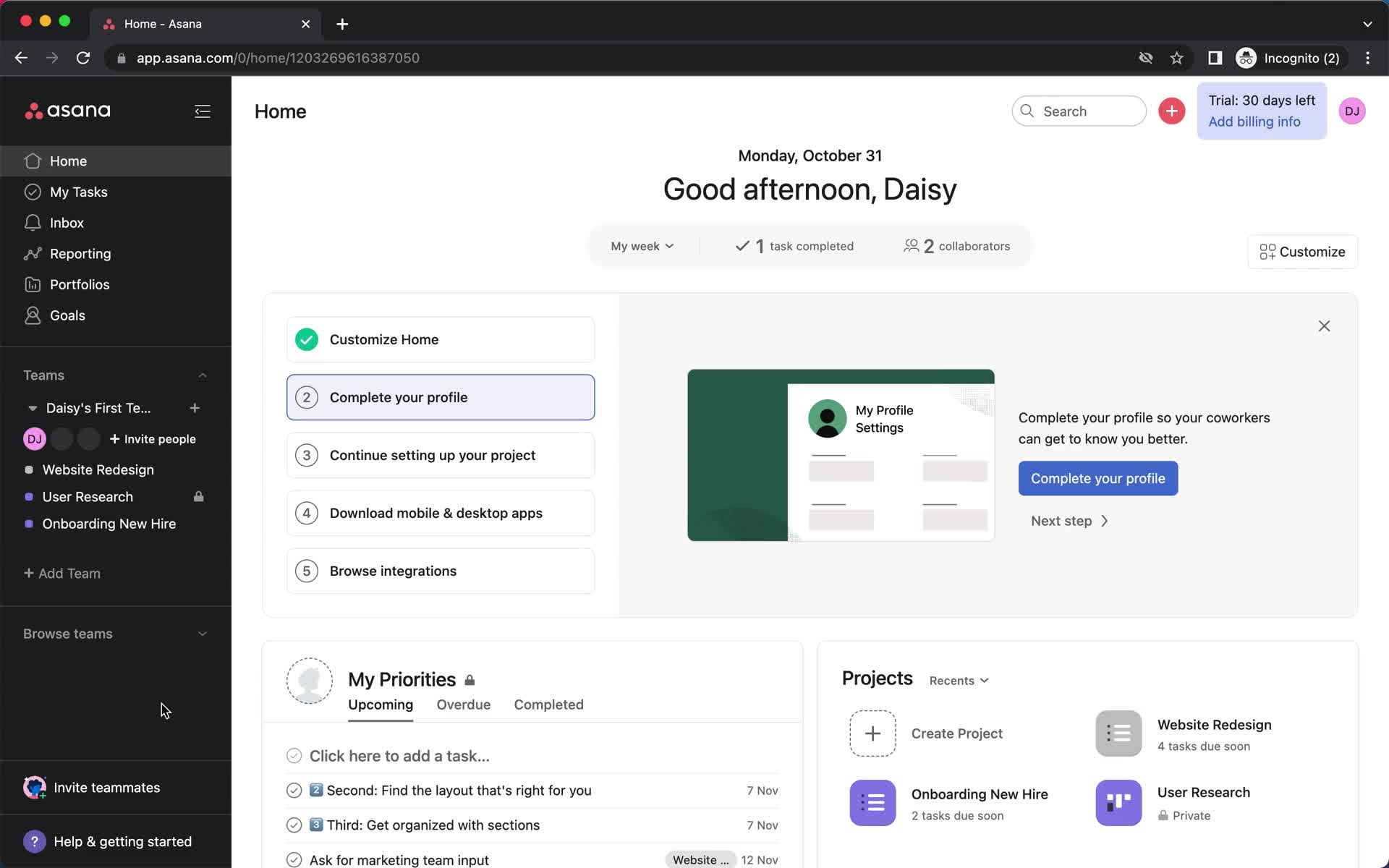Close the onboarding setup panel
Viewport: 1389px width, 868px height.
1324,326
